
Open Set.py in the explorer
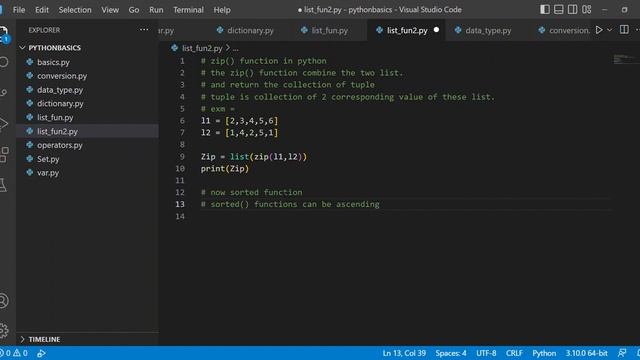coord(48,159)
